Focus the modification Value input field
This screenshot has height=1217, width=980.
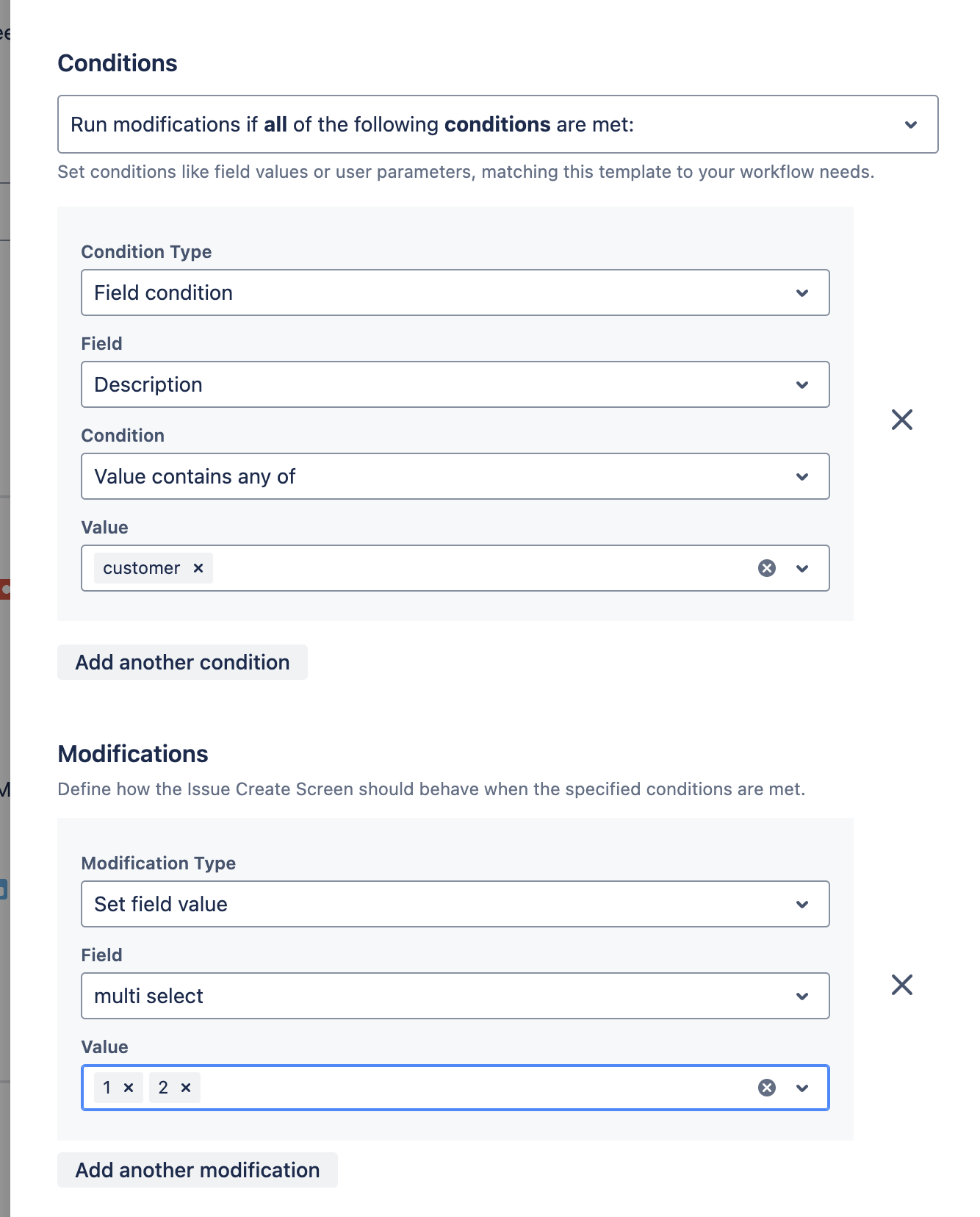click(478, 1088)
